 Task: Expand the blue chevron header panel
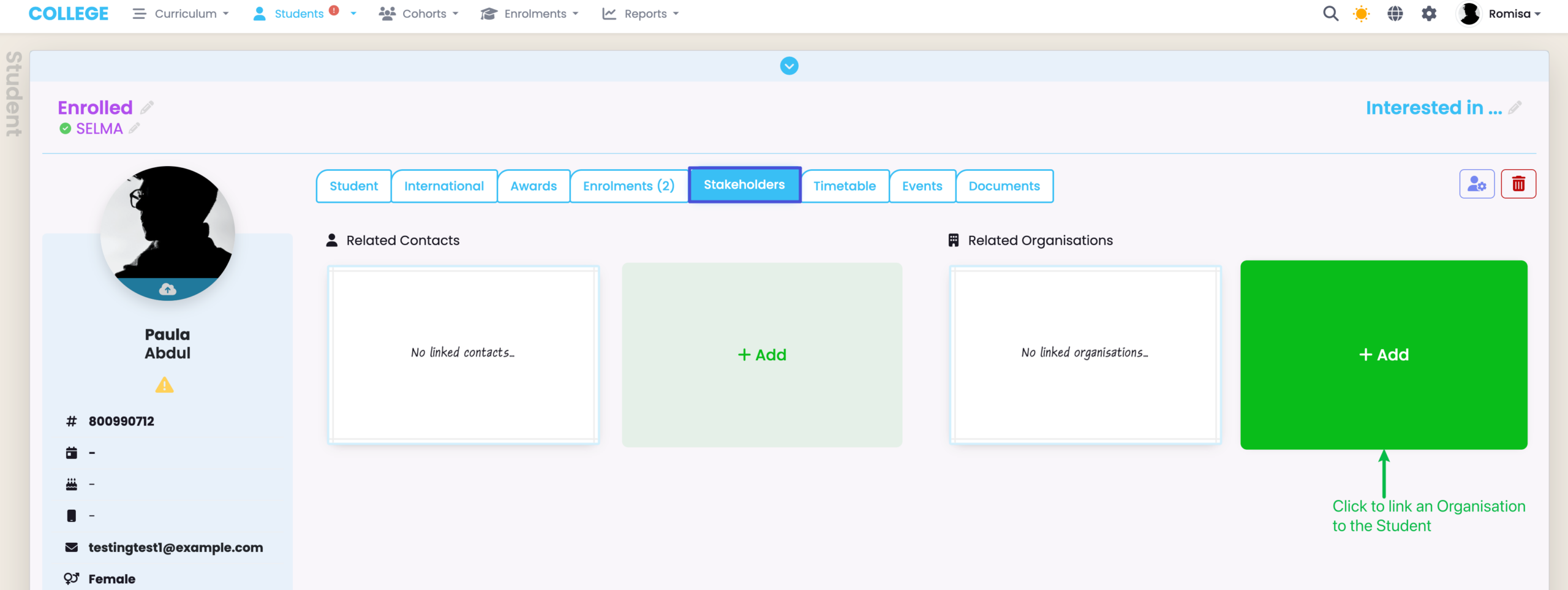[x=789, y=66]
